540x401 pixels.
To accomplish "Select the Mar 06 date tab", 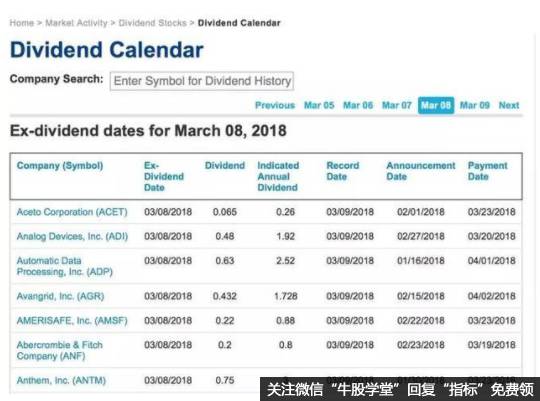I will point(358,105).
